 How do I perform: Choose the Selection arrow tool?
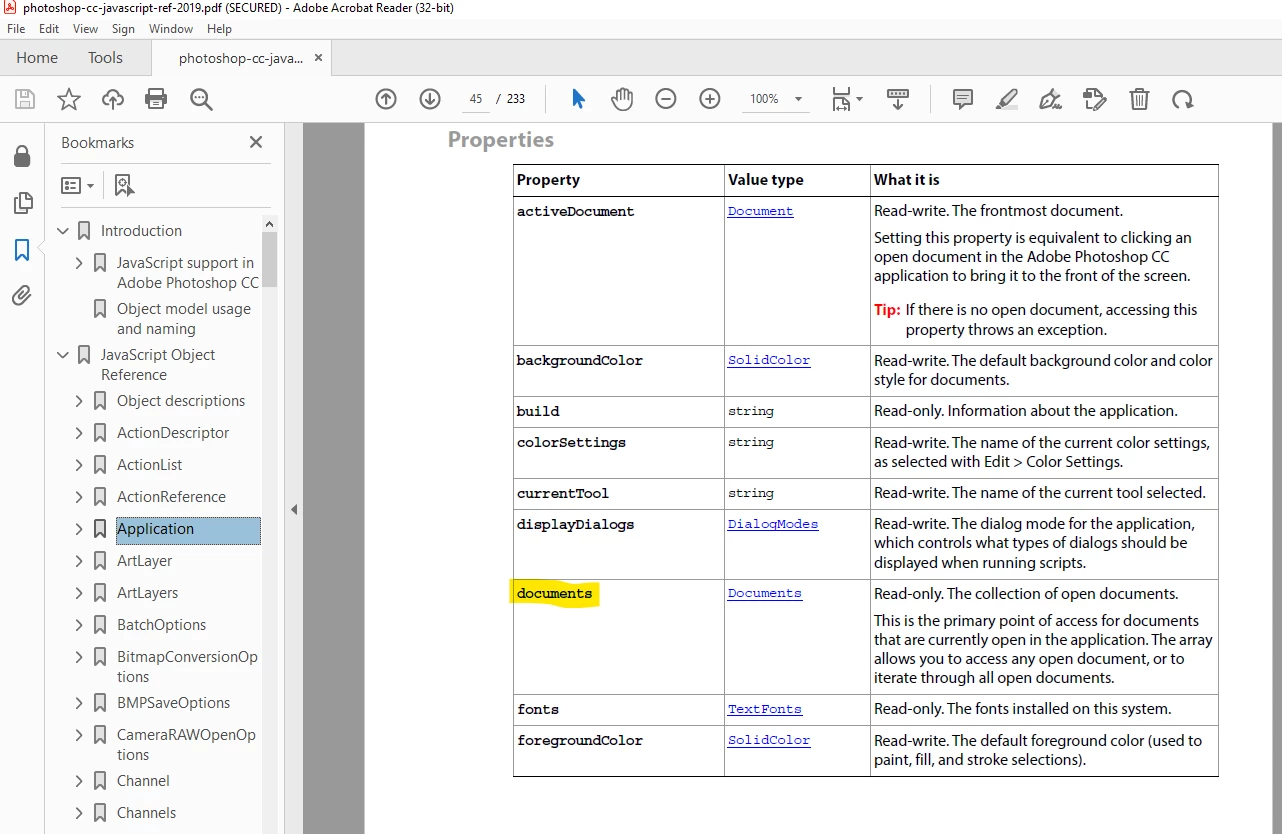578,99
